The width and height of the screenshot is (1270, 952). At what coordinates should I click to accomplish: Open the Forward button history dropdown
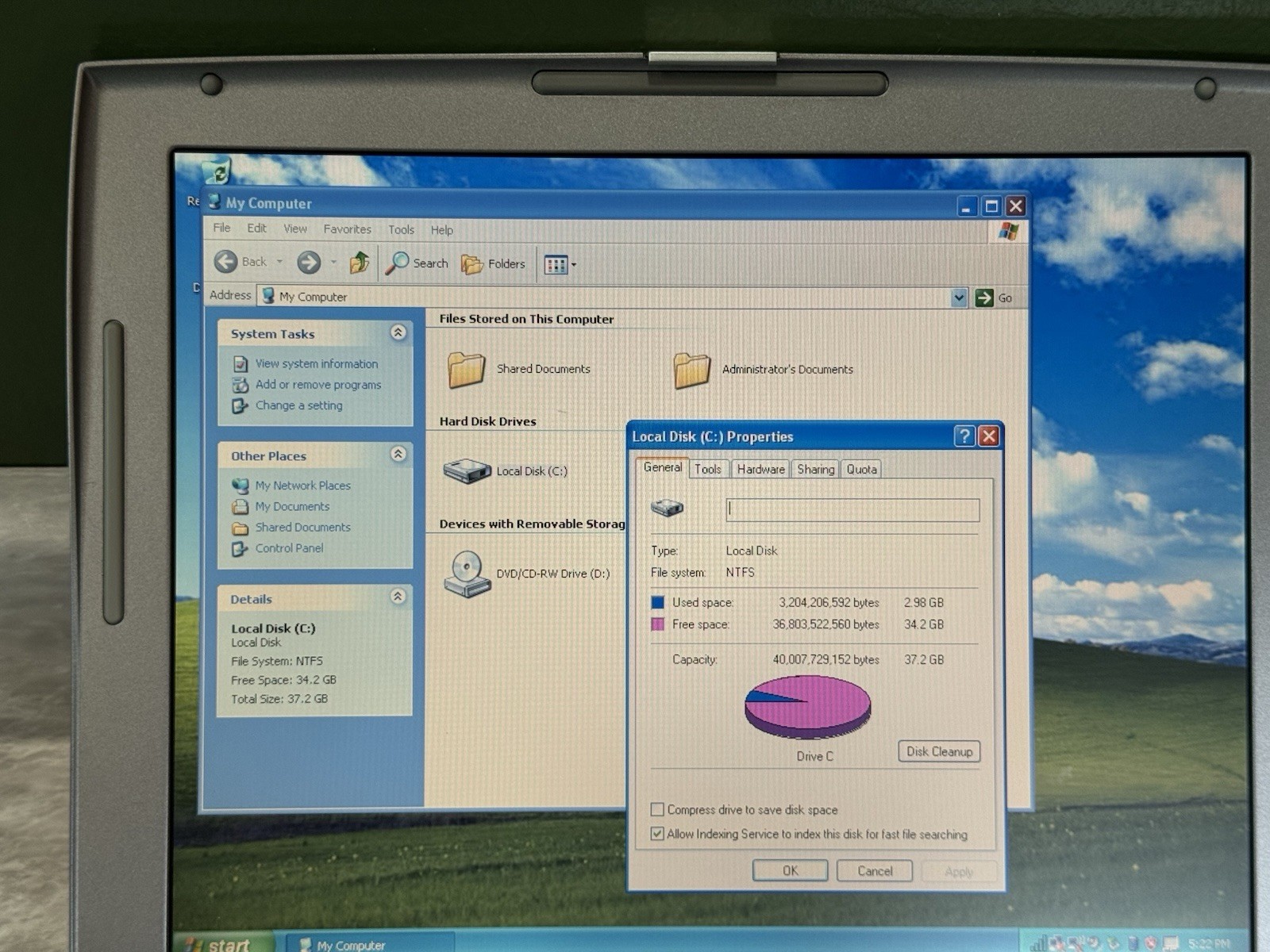click(333, 262)
